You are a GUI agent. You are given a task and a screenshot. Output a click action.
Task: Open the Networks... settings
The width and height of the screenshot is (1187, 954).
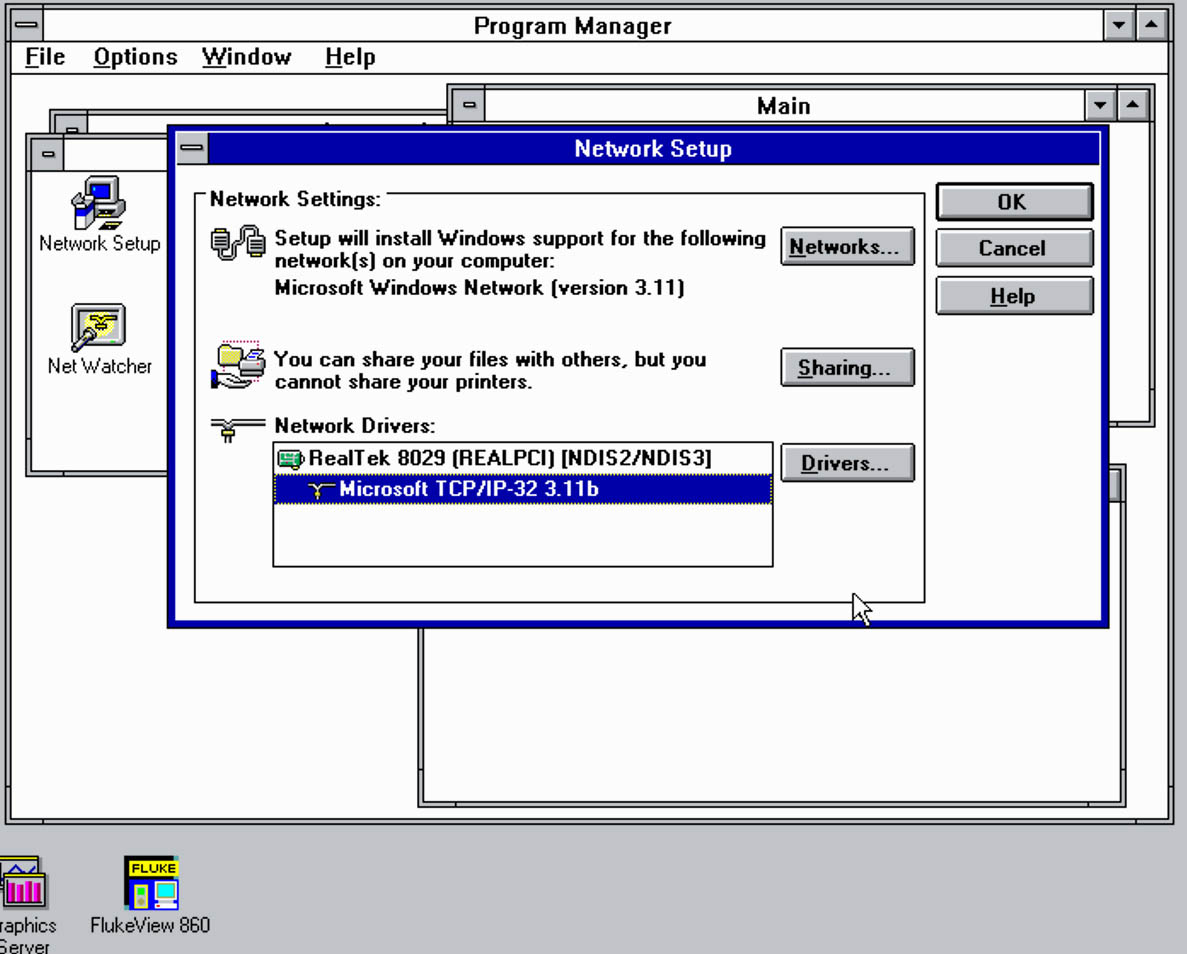[847, 247]
